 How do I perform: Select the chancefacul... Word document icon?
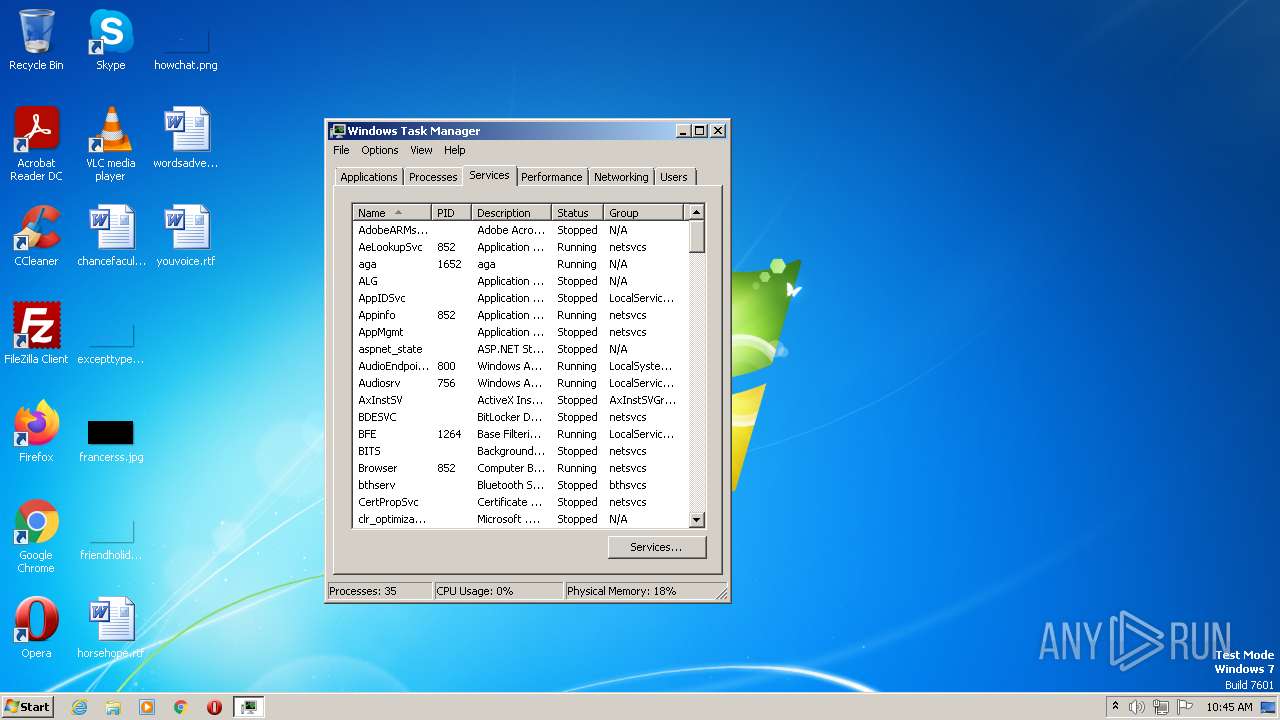(110, 236)
